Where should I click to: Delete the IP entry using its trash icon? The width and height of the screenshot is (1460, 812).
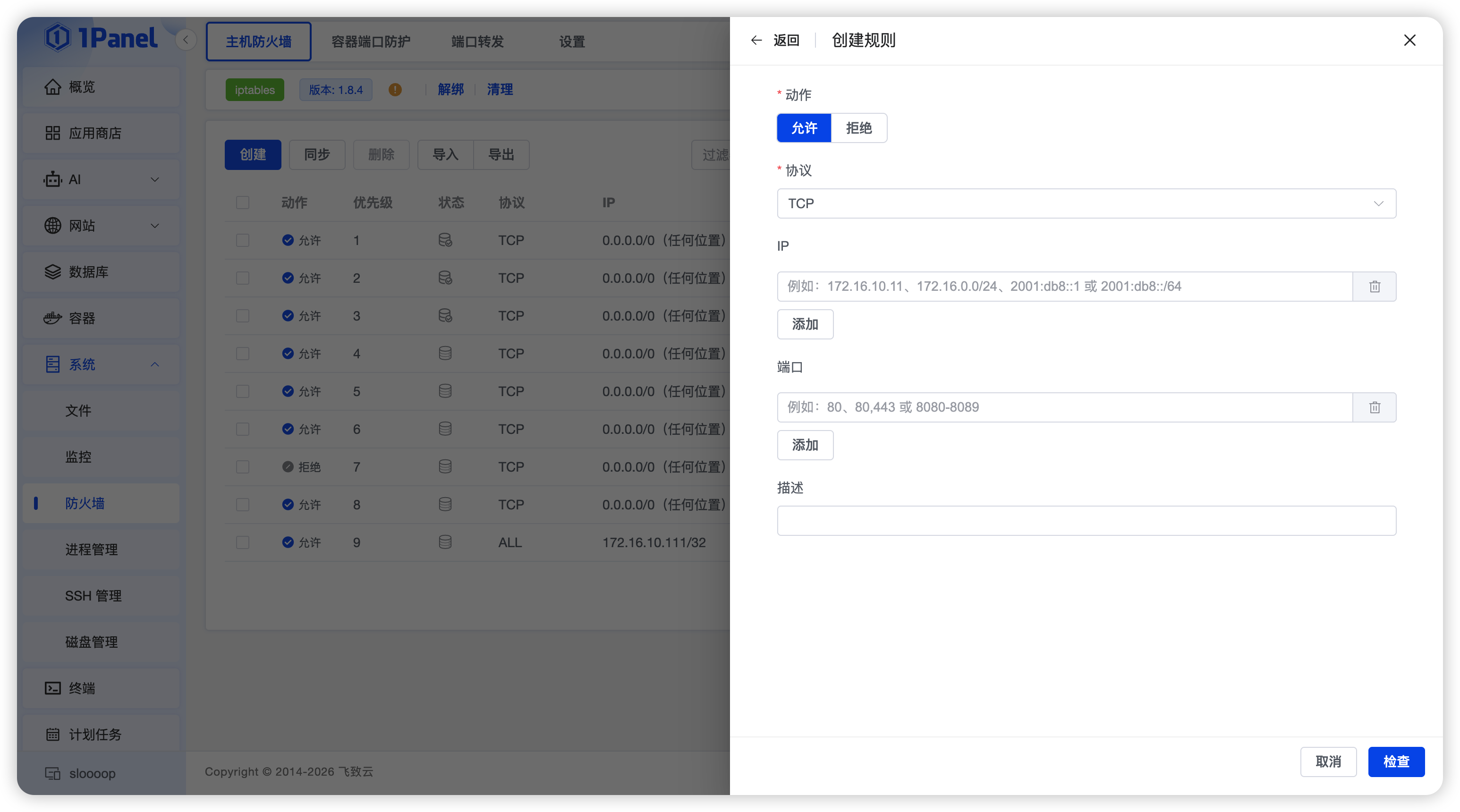click(x=1375, y=286)
